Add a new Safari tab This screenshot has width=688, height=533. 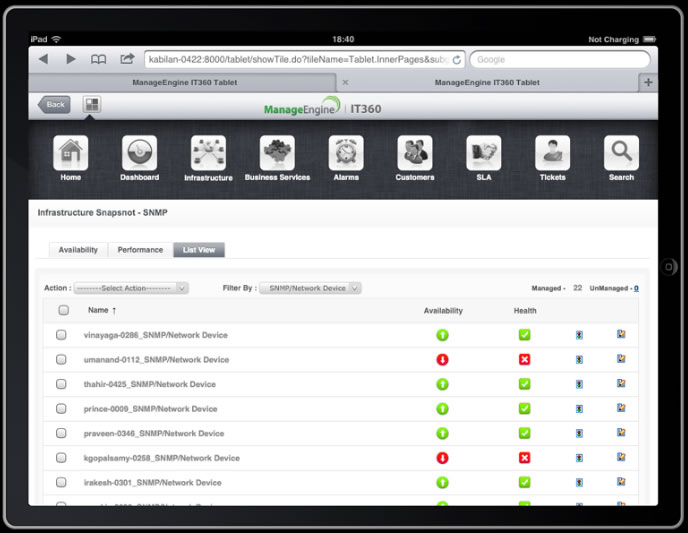[x=648, y=82]
